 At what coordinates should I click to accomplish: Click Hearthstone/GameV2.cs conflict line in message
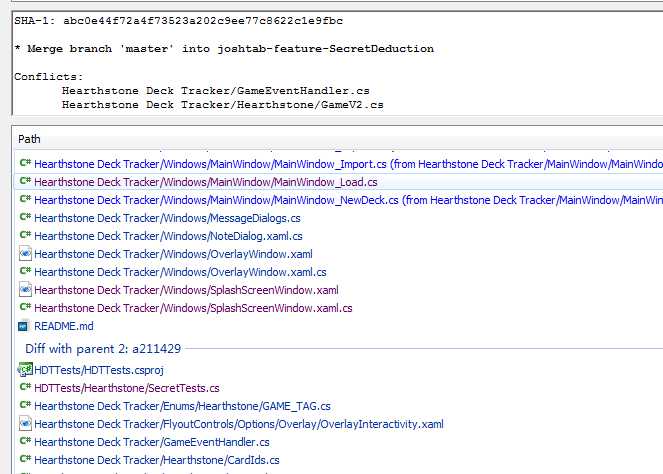coord(222,104)
